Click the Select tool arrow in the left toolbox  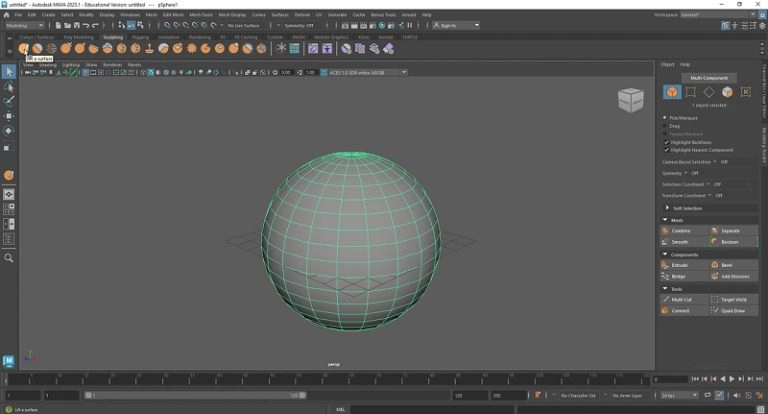coord(8,72)
